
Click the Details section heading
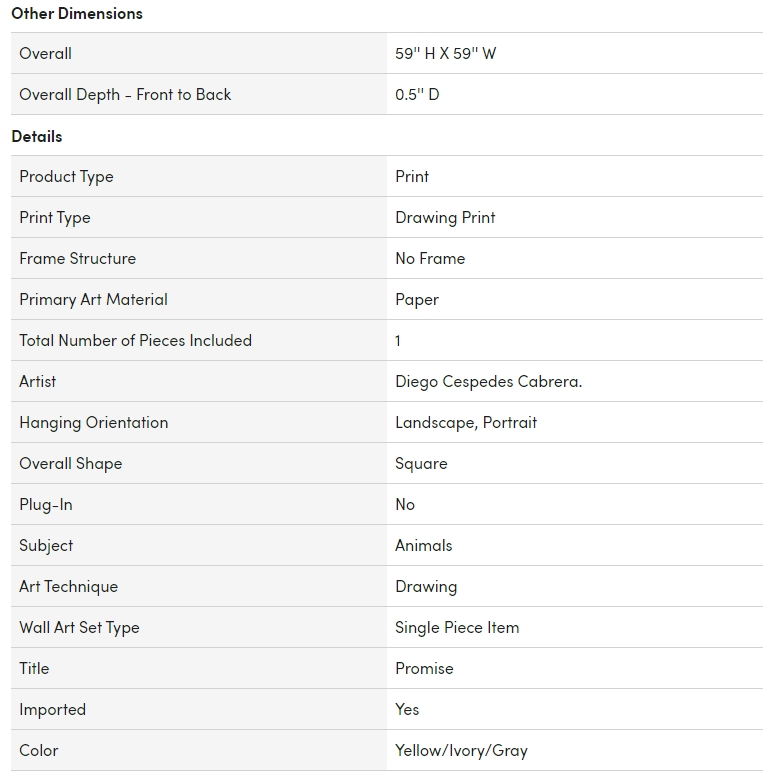pyautogui.click(x=37, y=136)
